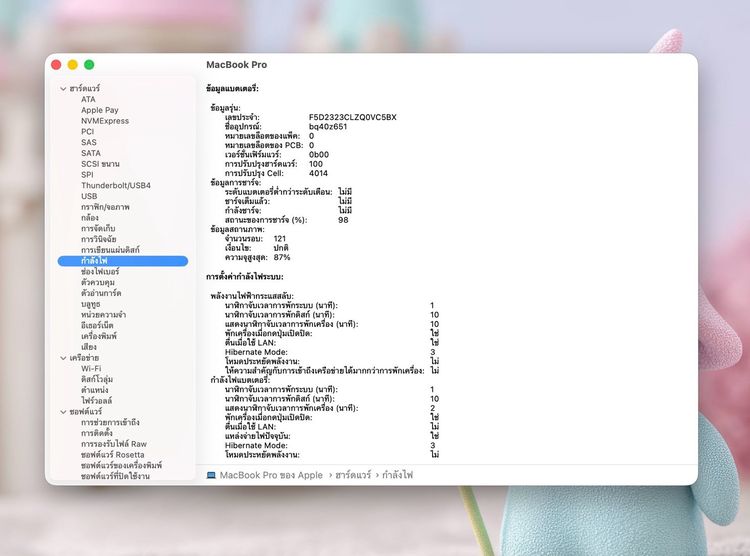Screen dimensions: 750x556
Task: Select SAS in the hardware list
Action: click(x=88, y=142)
